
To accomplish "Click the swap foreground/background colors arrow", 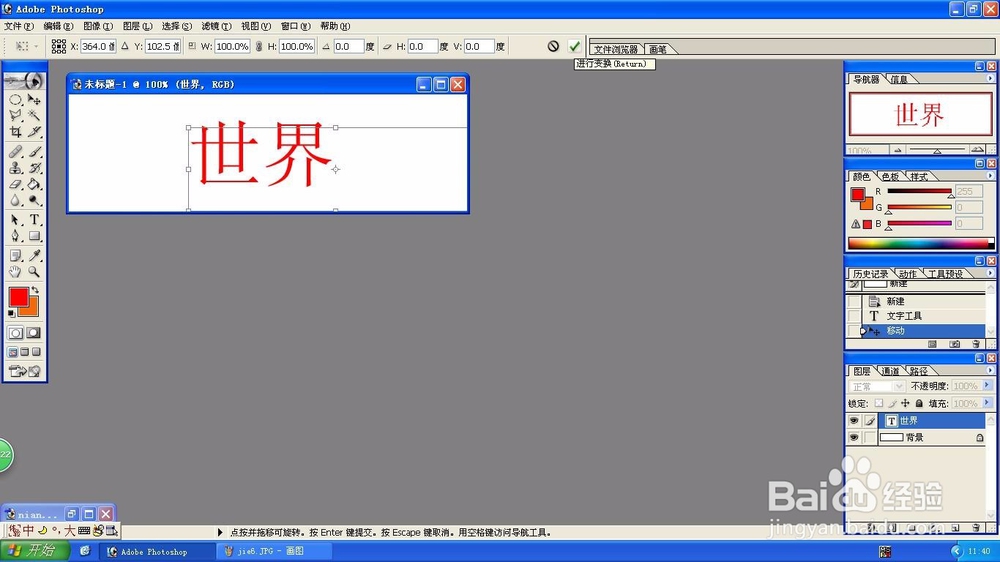I will [35, 290].
